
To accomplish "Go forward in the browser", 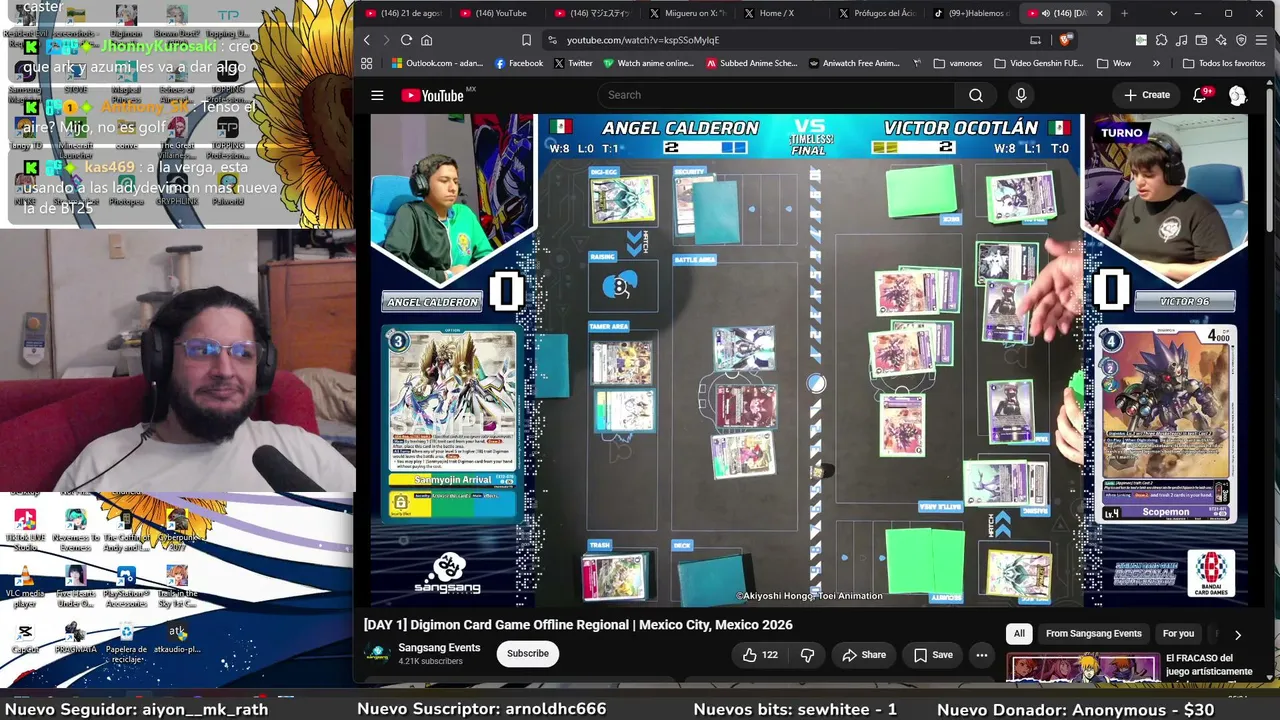I will pos(386,40).
